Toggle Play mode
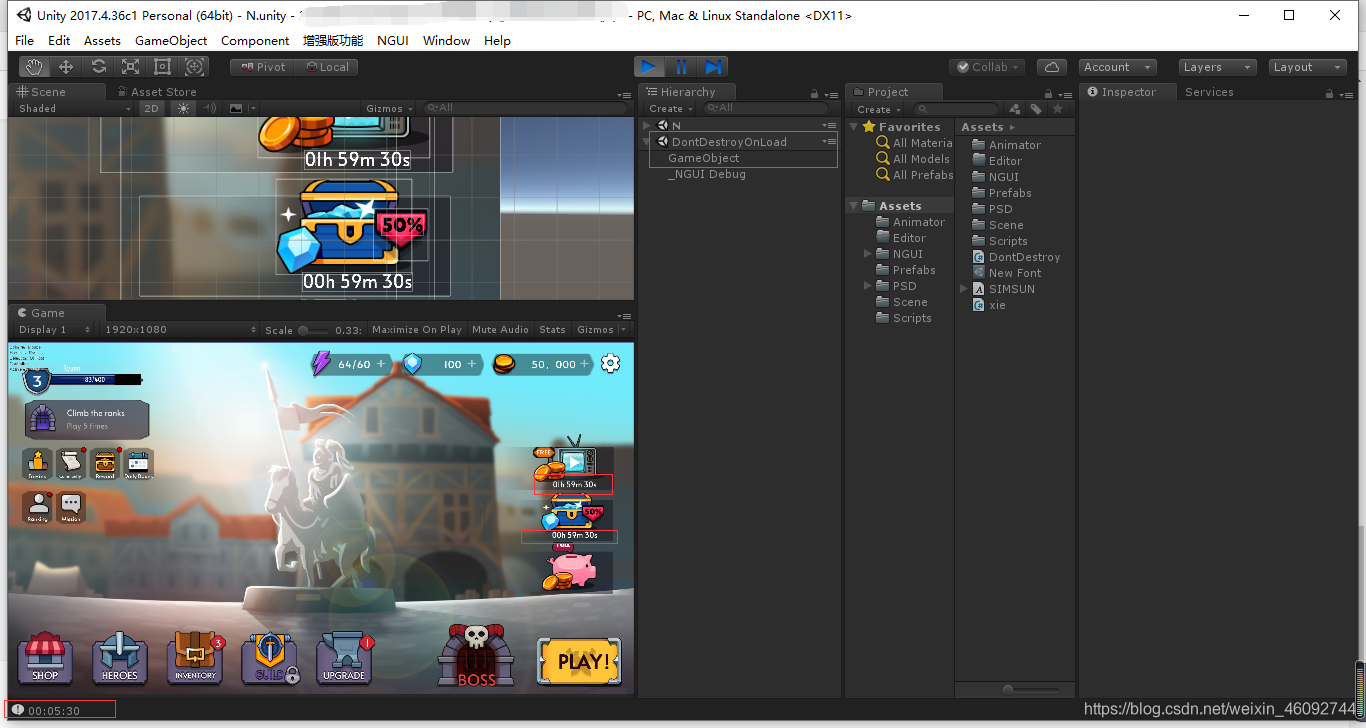The height and width of the screenshot is (728, 1366). pyautogui.click(x=649, y=67)
